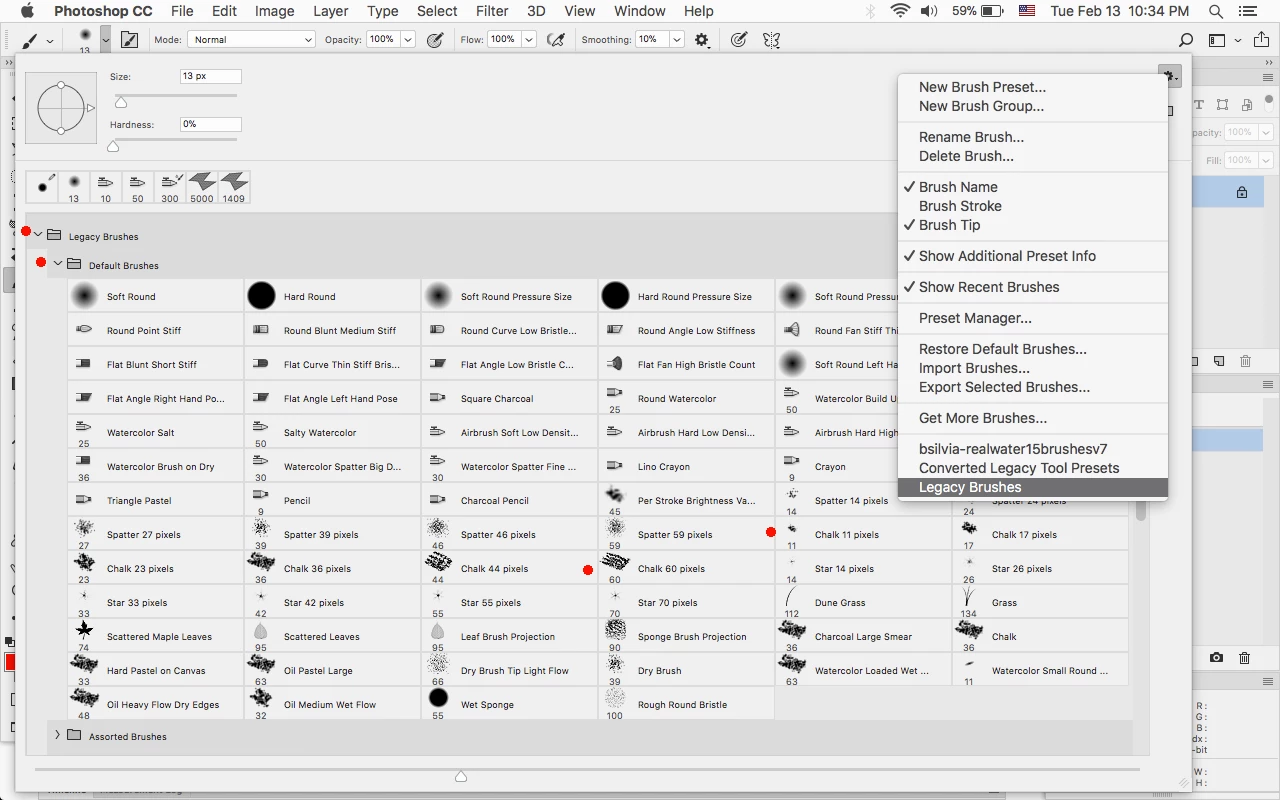Select recent soft round 13 brush

[x=74, y=186]
